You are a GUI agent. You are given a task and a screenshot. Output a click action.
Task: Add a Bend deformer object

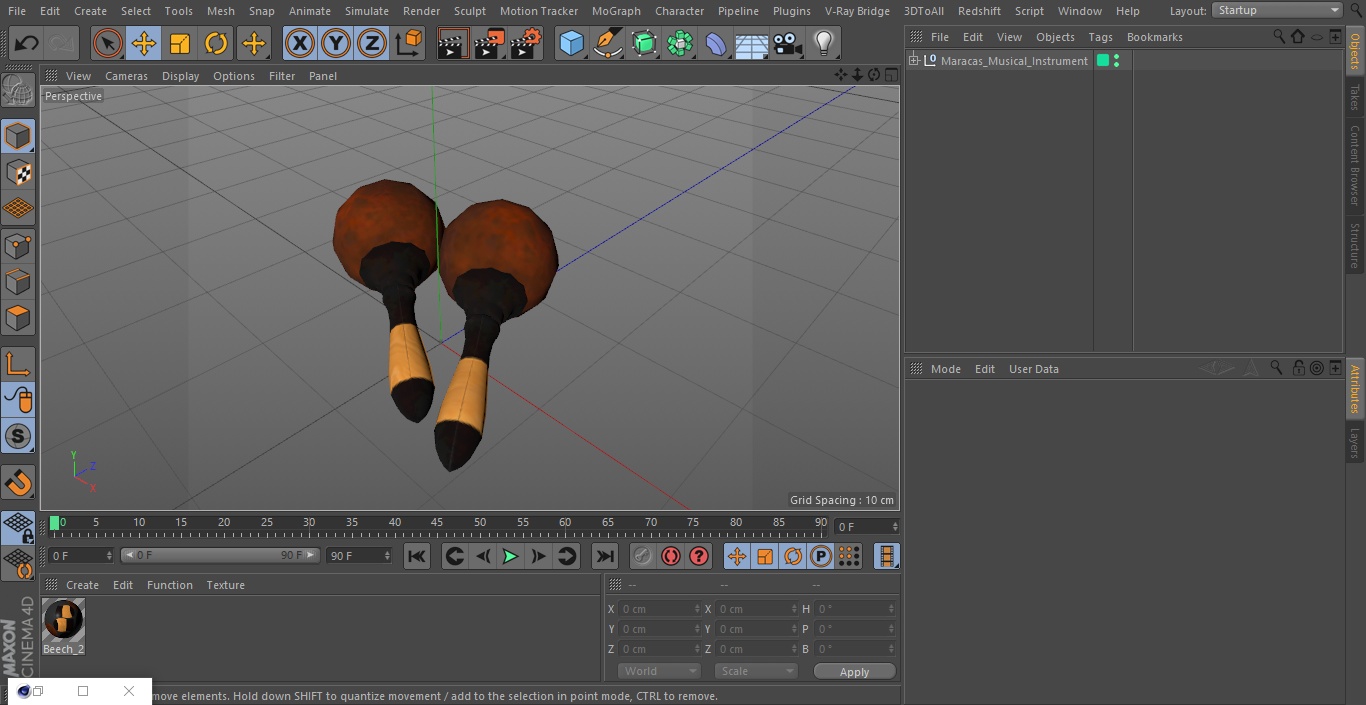pos(716,43)
